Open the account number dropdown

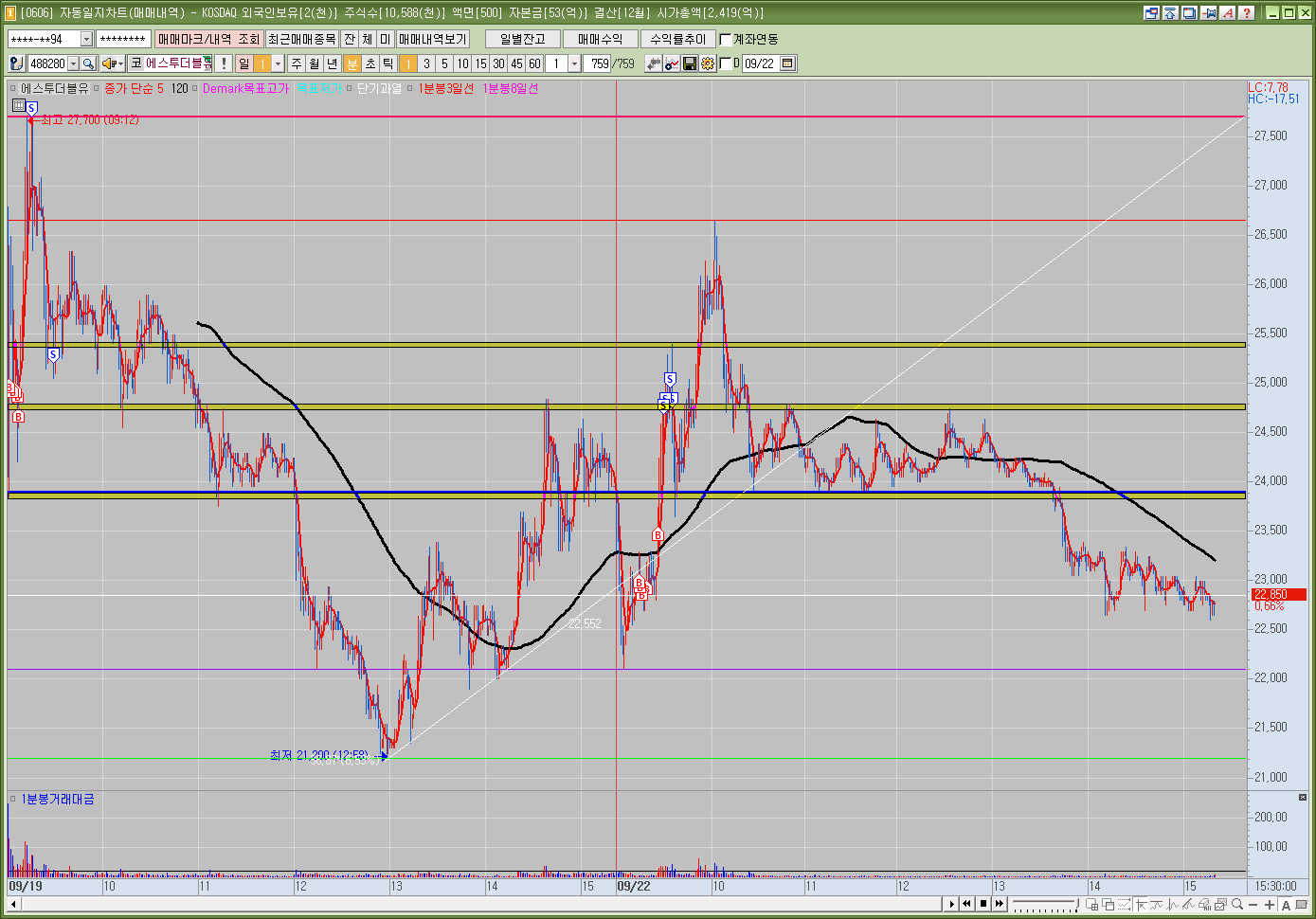(x=86, y=39)
